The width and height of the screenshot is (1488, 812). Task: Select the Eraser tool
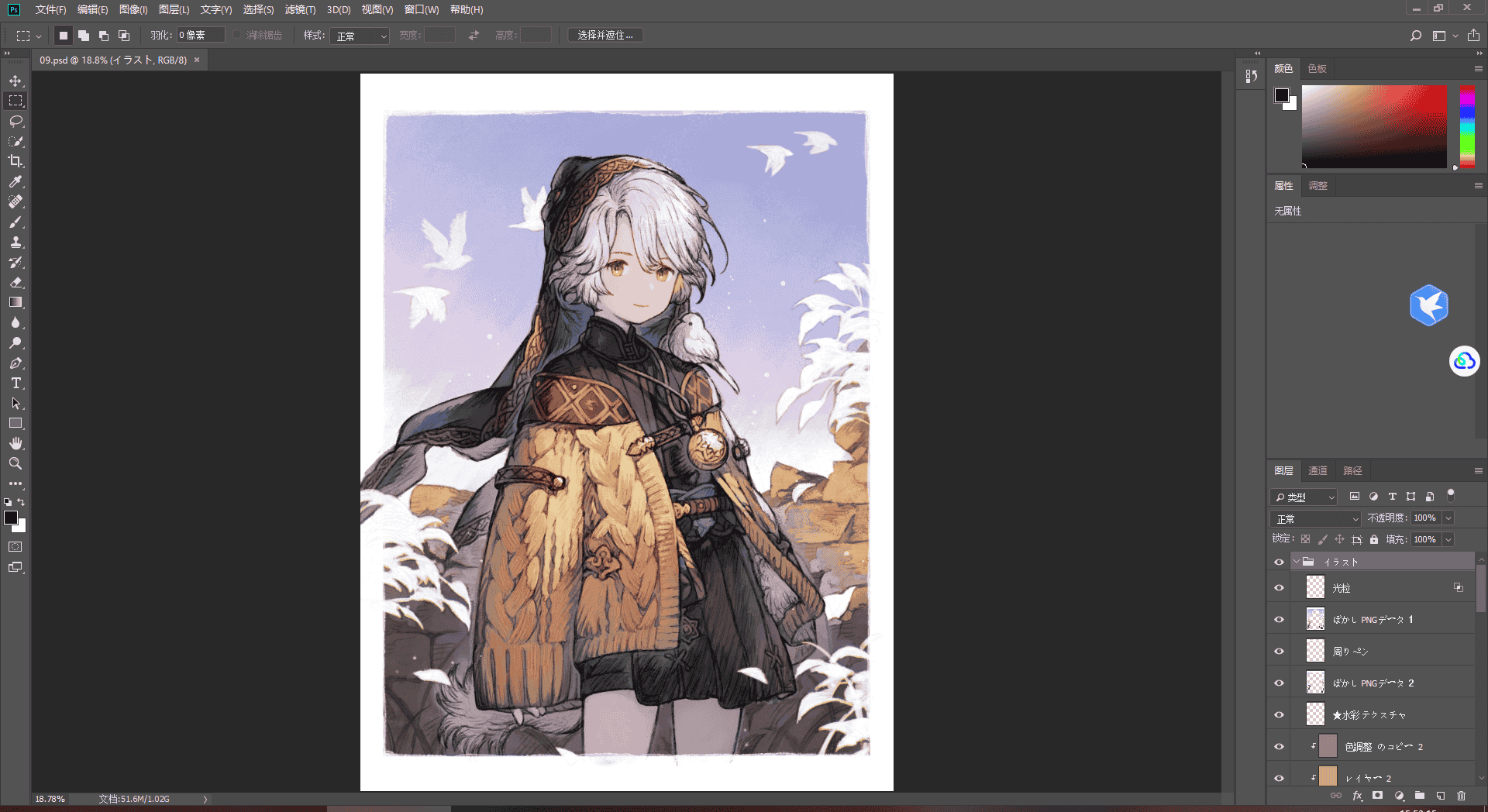[x=15, y=282]
